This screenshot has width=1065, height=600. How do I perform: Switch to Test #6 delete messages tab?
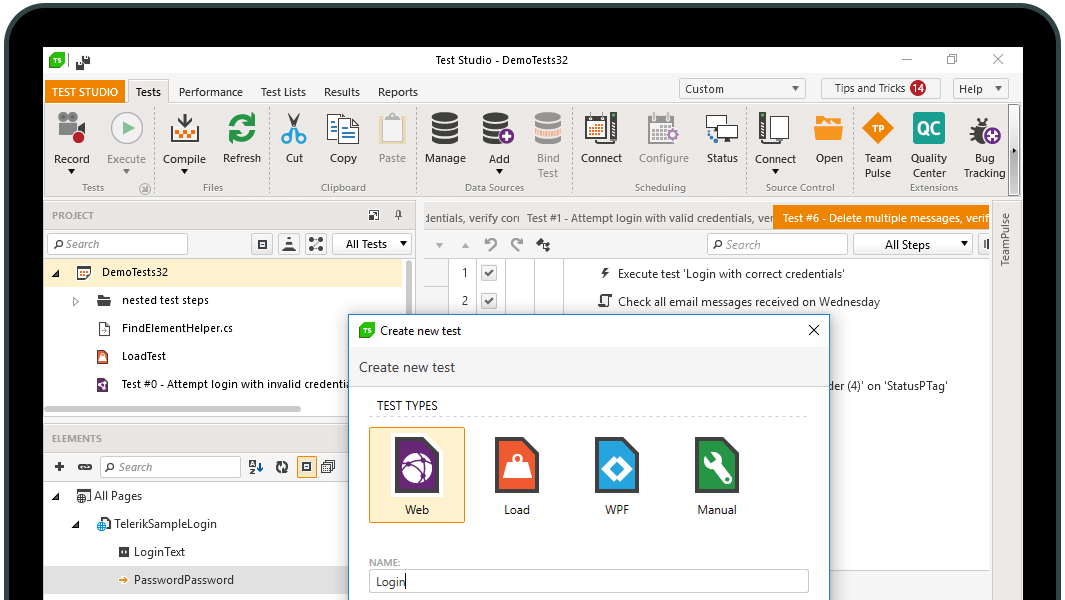[881, 218]
